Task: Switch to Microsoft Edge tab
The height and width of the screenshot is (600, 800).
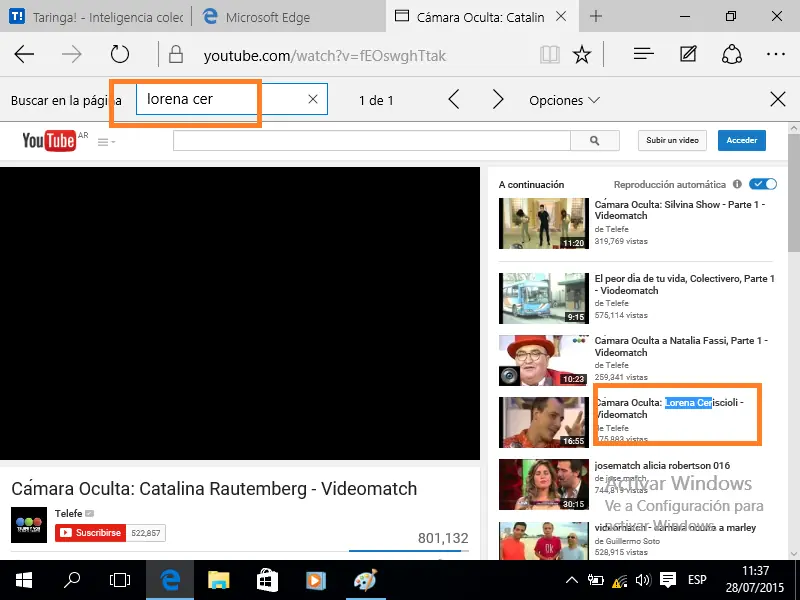Action: 288,17
